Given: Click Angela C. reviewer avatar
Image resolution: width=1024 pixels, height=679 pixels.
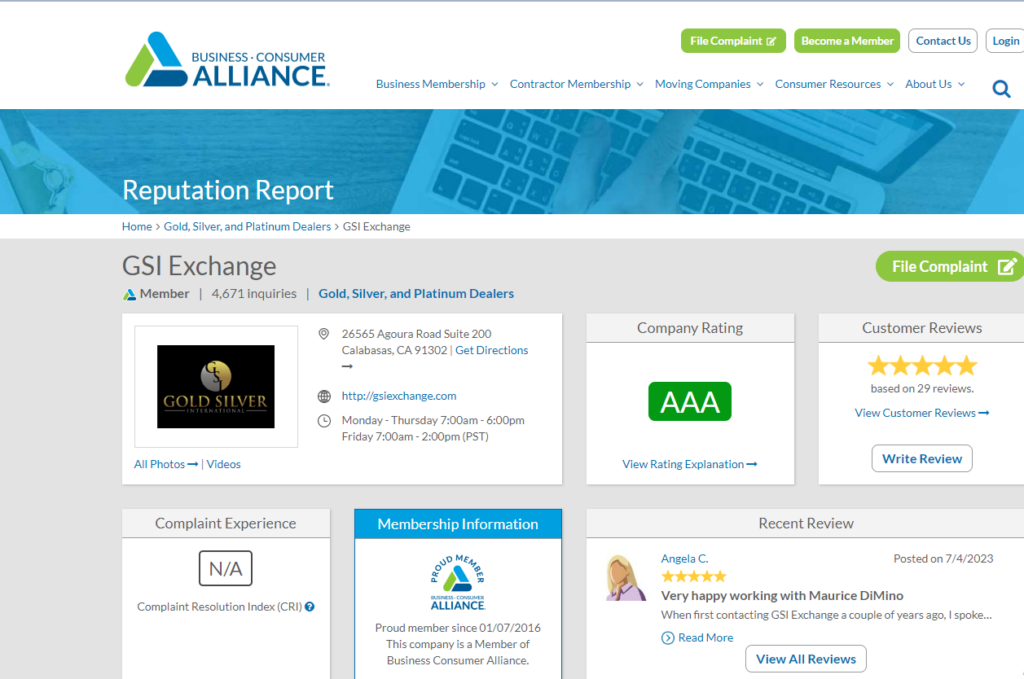Looking at the screenshot, I should click(625, 578).
